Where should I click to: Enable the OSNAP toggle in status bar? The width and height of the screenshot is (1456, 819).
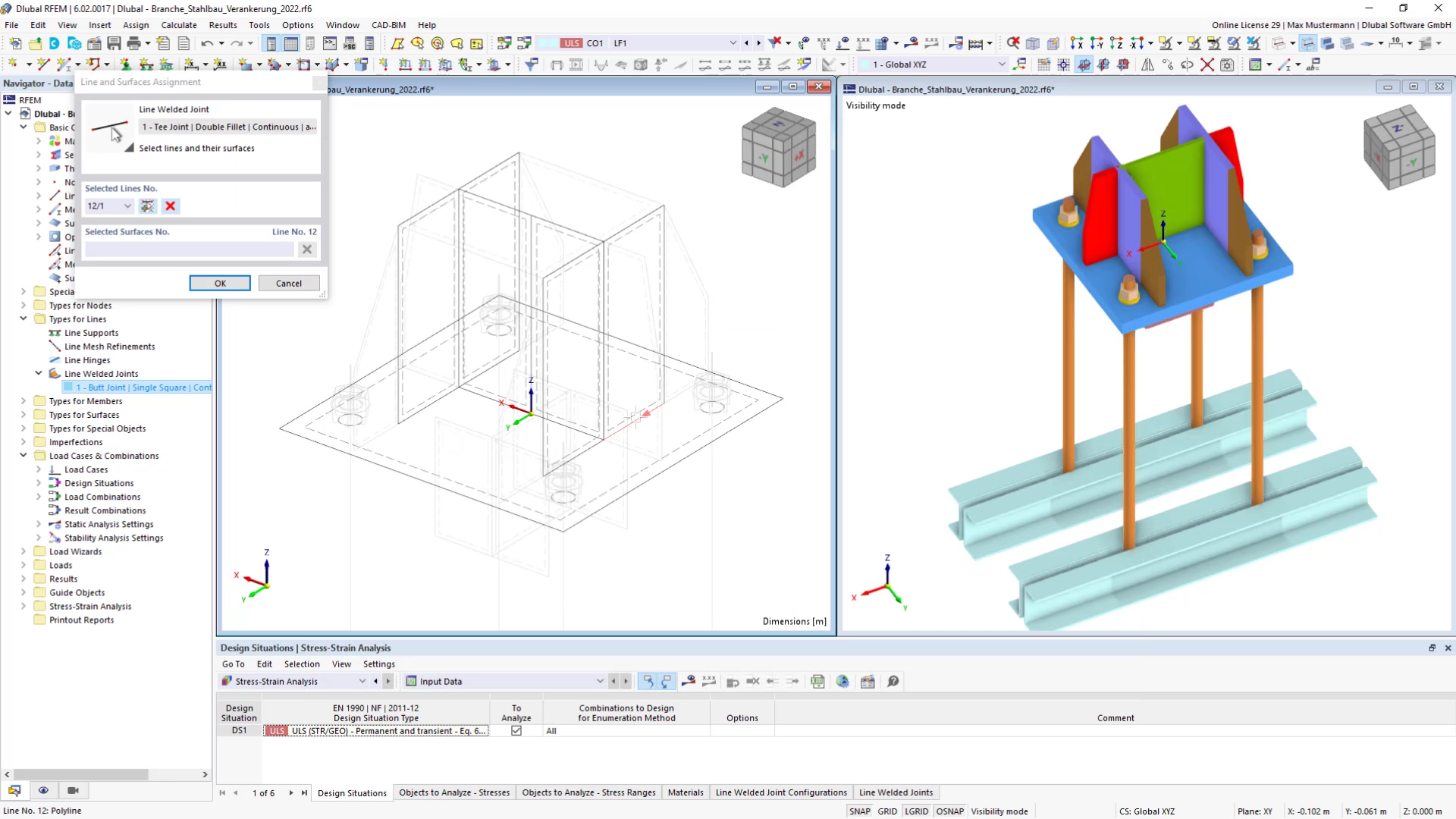(x=951, y=811)
